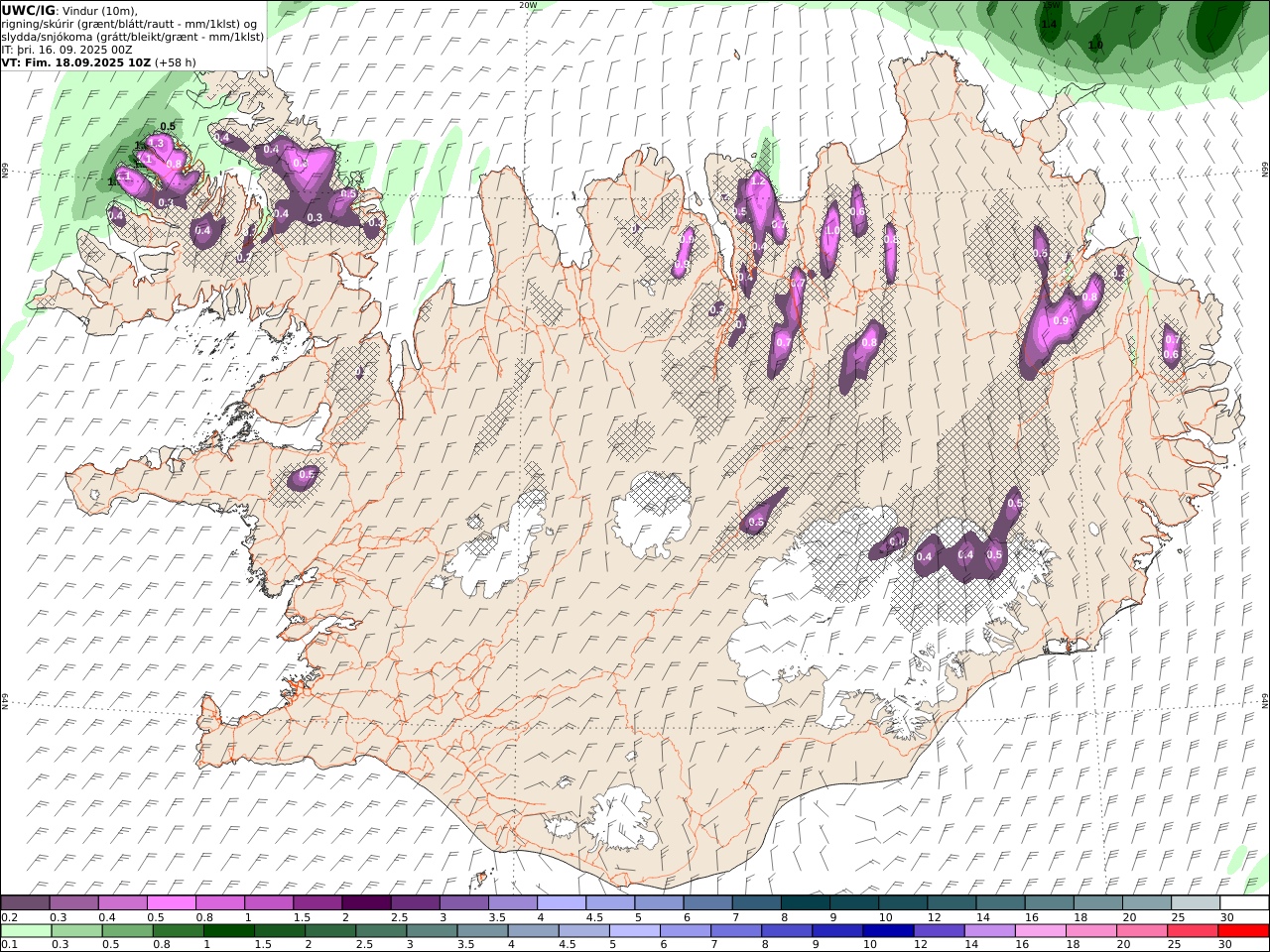
Task: Select the 12 teal swatch in the top legend row
Action: click(952, 902)
